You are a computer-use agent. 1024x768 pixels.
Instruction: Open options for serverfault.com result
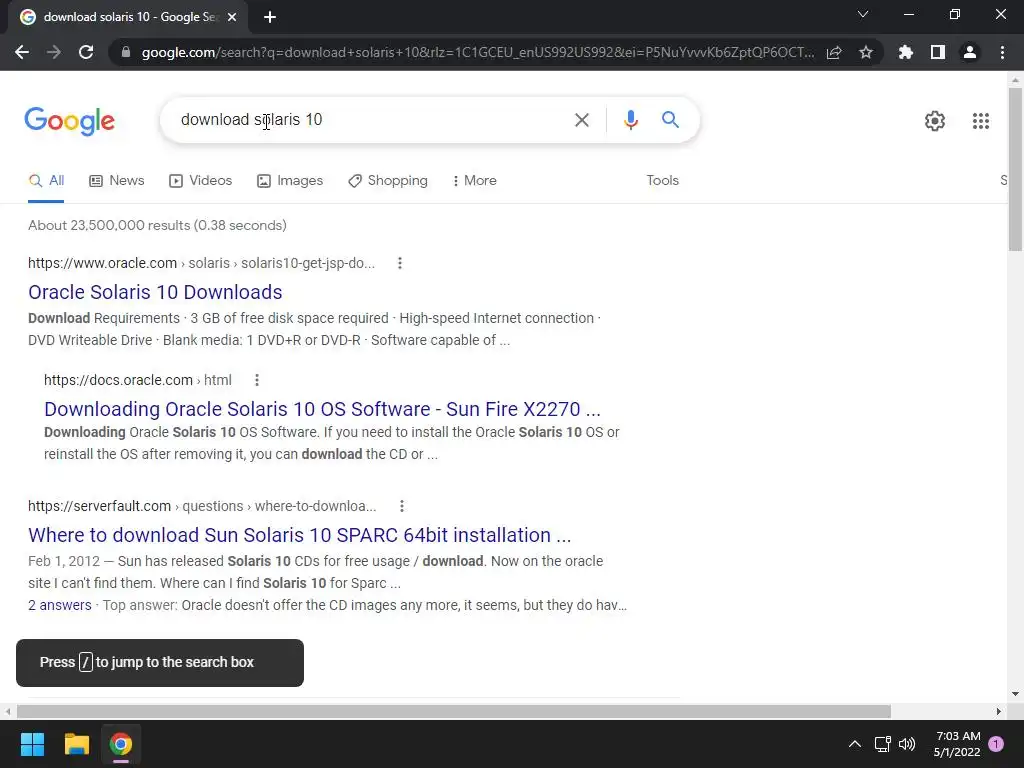pyautogui.click(x=402, y=506)
